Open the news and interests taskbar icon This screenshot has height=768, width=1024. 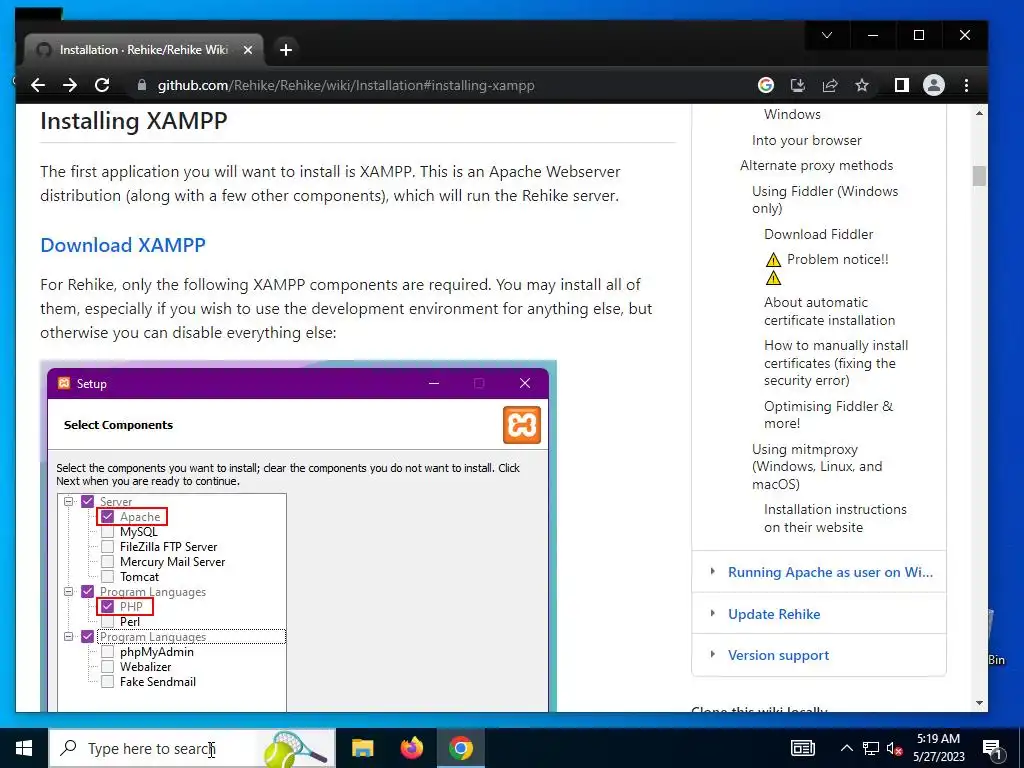803,748
